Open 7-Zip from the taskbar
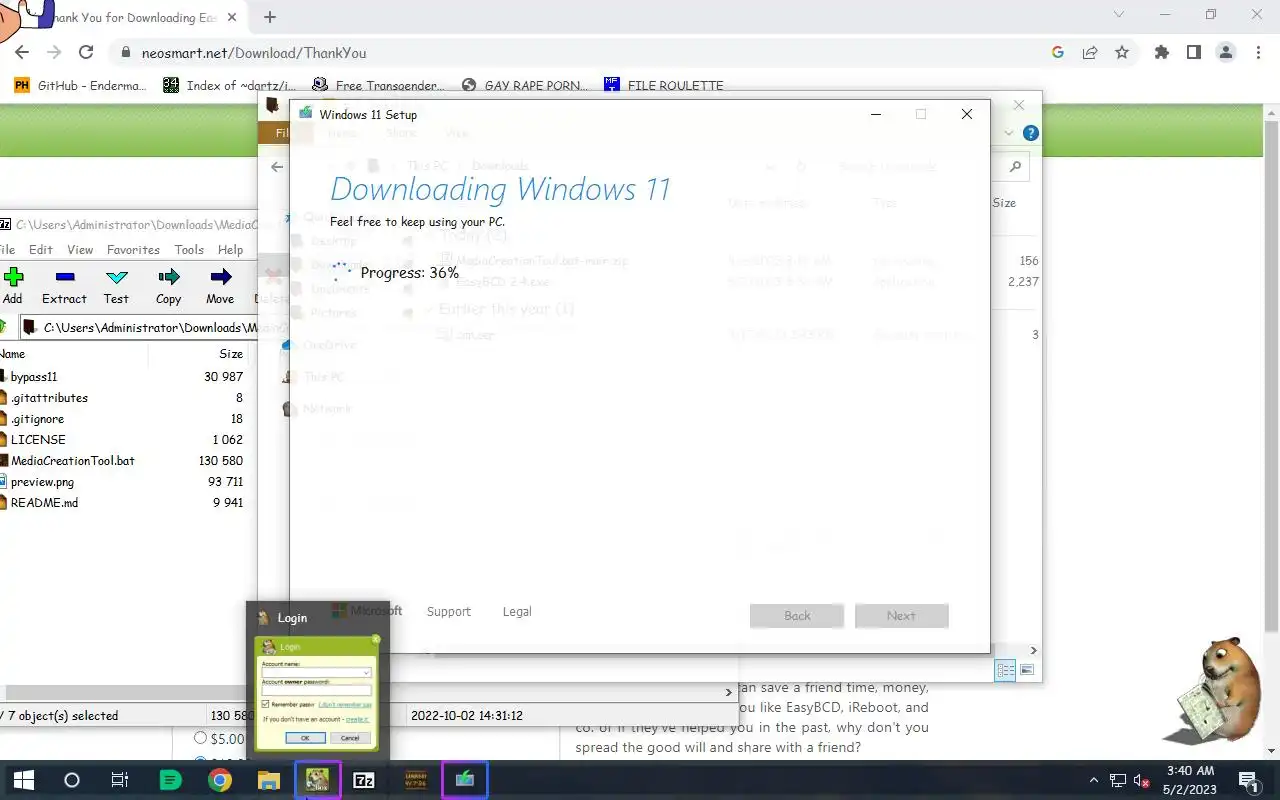 (365, 780)
